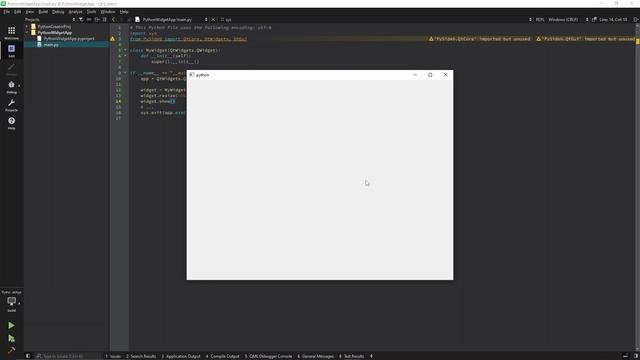Screen dimensions: 640x360
Task: Open the Compile Output pane
Action: point(223,356)
